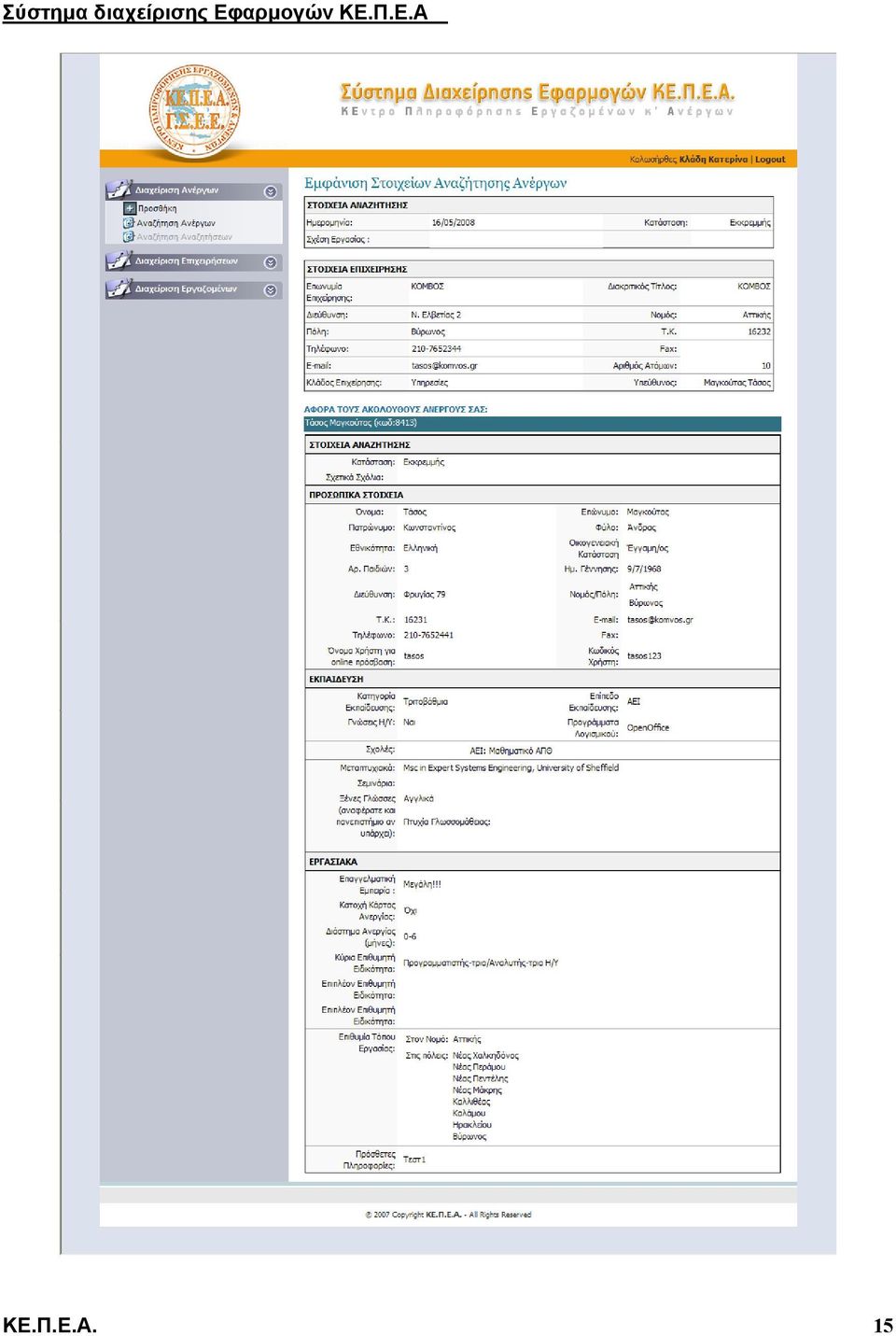Click the Διακριτικός Τίτλος value ΚΟΜΒΟΣ
This screenshot has width=896, height=1336.
(754, 287)
